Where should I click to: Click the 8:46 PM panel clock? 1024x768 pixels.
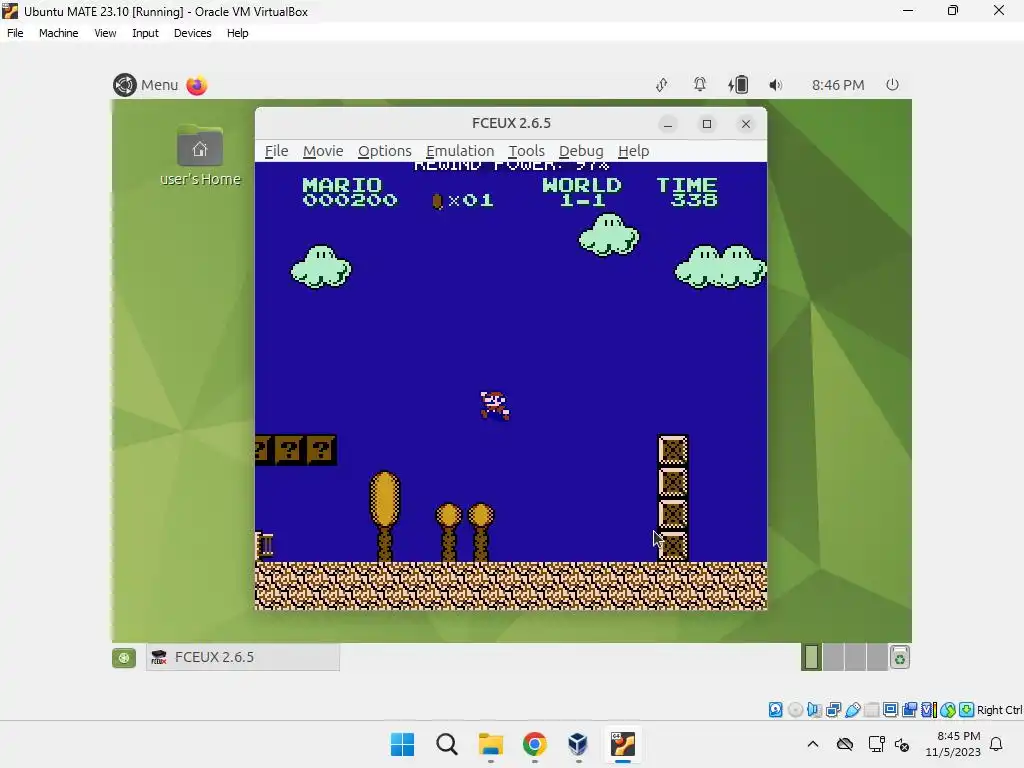(x=838, y=85)
